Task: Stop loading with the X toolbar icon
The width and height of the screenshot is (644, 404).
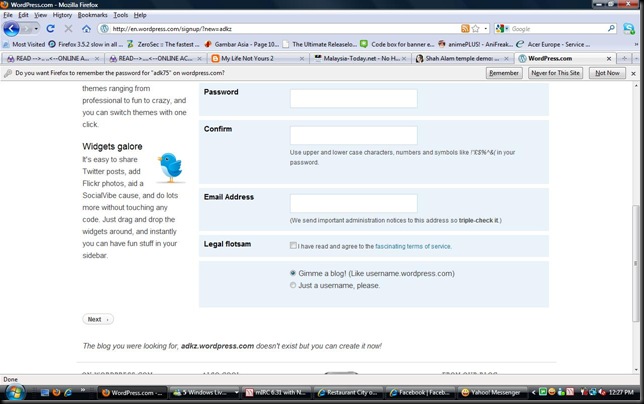Action: point(68,29)
